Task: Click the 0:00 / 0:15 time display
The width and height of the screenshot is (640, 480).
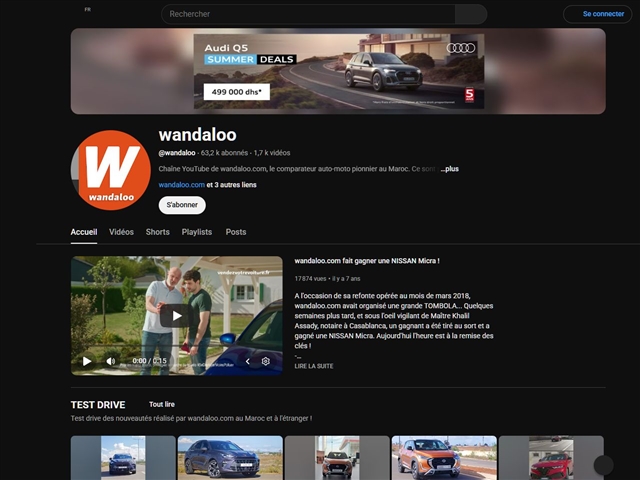Action: pos(149,361)
